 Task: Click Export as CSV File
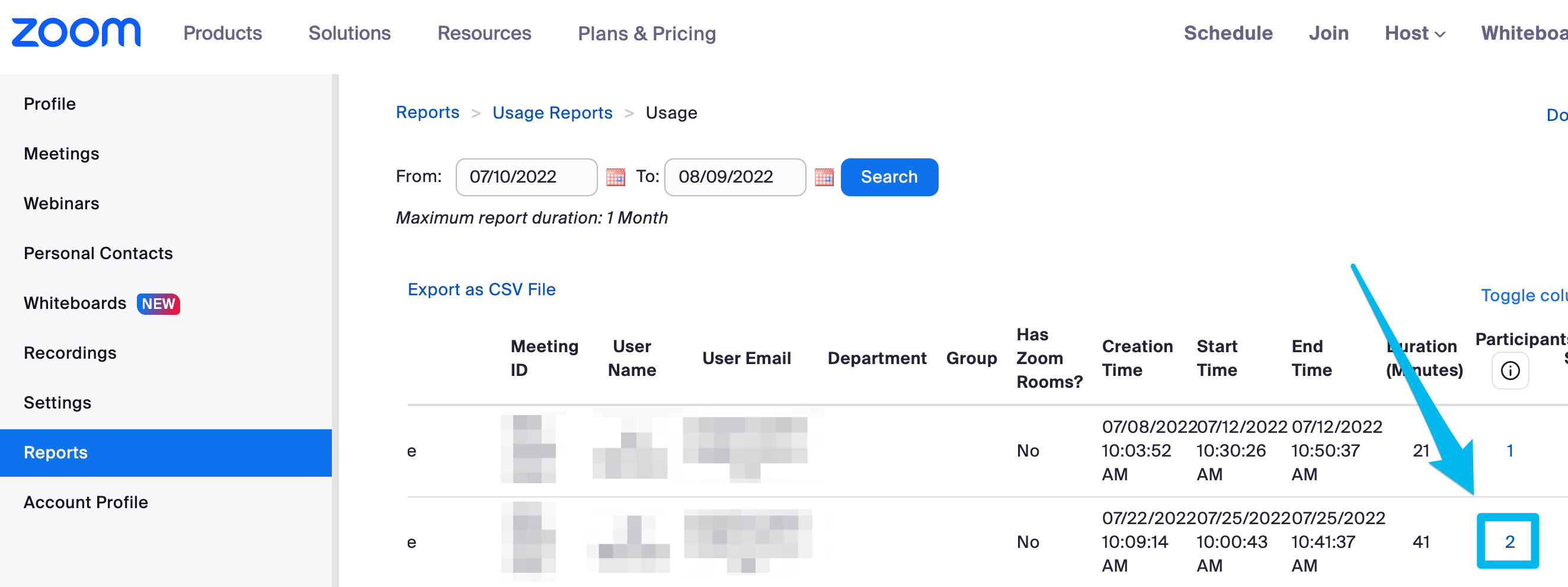(481, 289)
